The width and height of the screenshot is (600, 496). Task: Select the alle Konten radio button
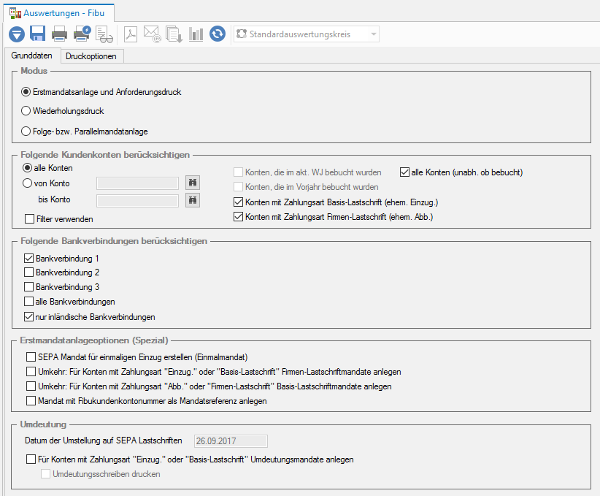[x=27, y=168]
